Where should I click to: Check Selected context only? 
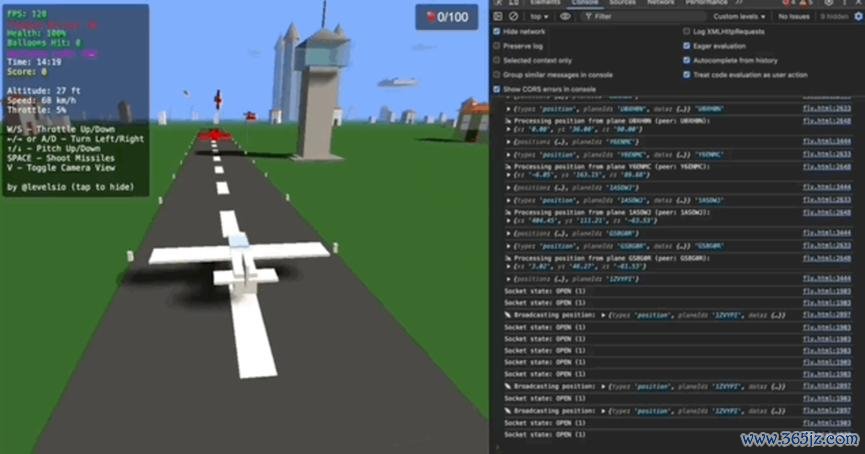click(497, 60)
